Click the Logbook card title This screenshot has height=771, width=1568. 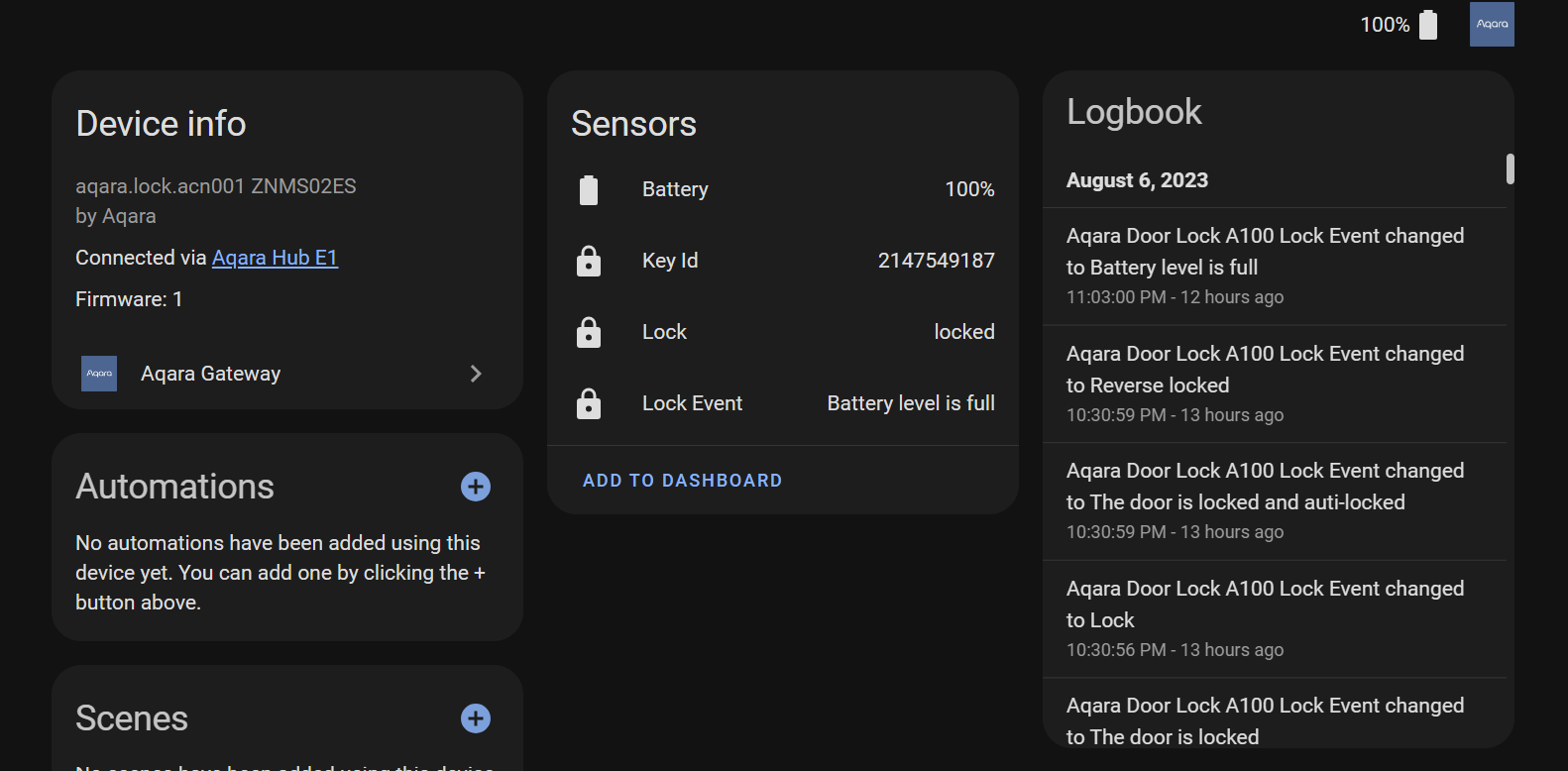1134,112
